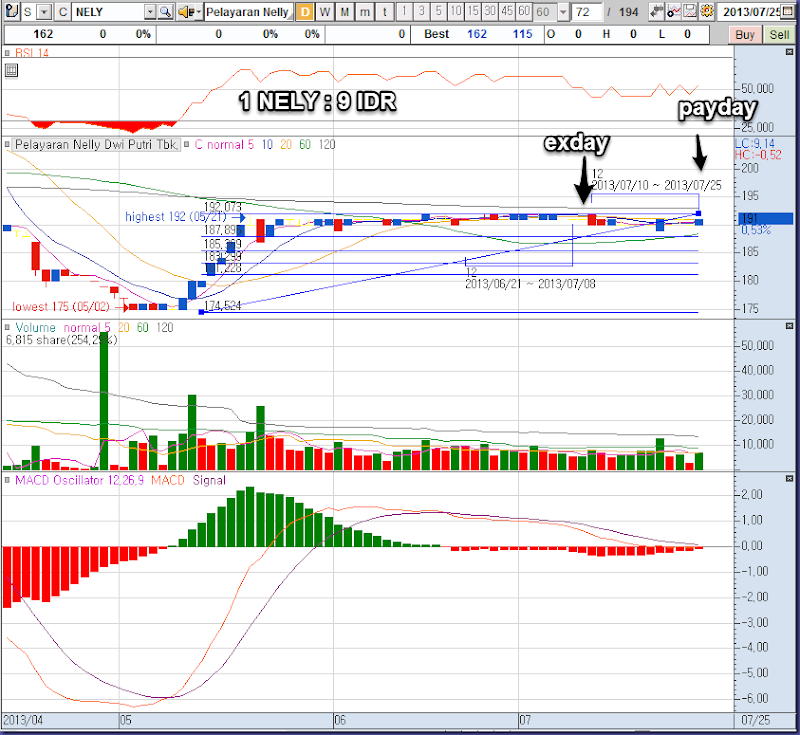Open stock search with magnifier icon
The image size is (800, 735).
[x=165, y=12]
